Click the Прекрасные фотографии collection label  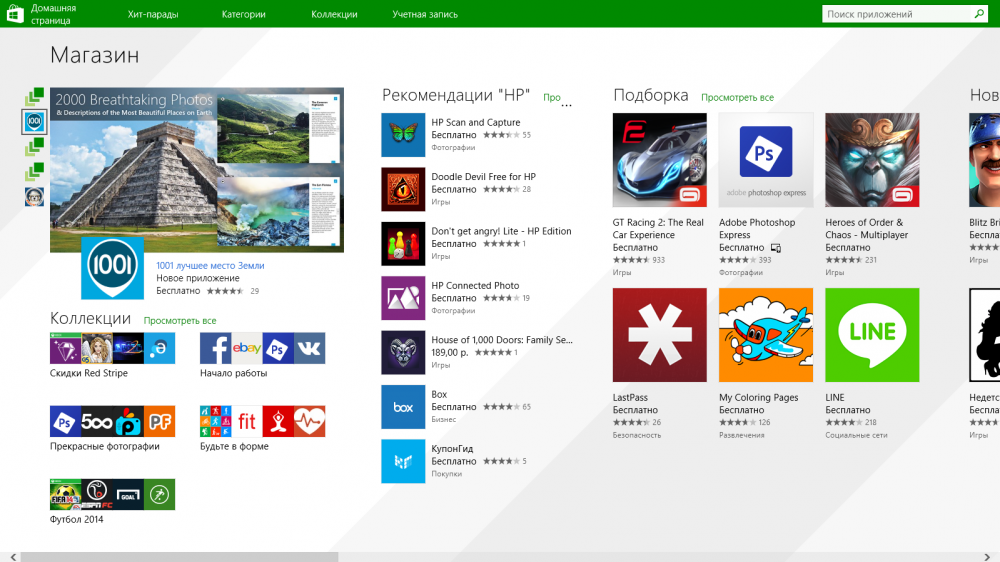coord(105,447)
